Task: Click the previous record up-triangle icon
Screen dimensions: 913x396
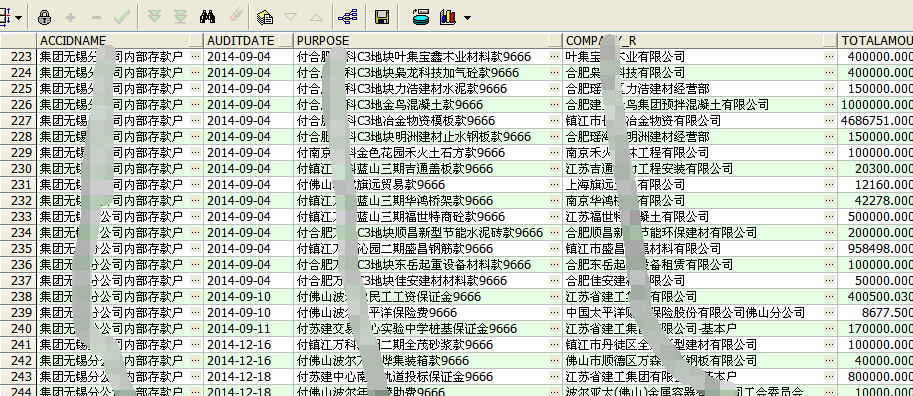Action: pyautogui.click(x=316, y=17)
